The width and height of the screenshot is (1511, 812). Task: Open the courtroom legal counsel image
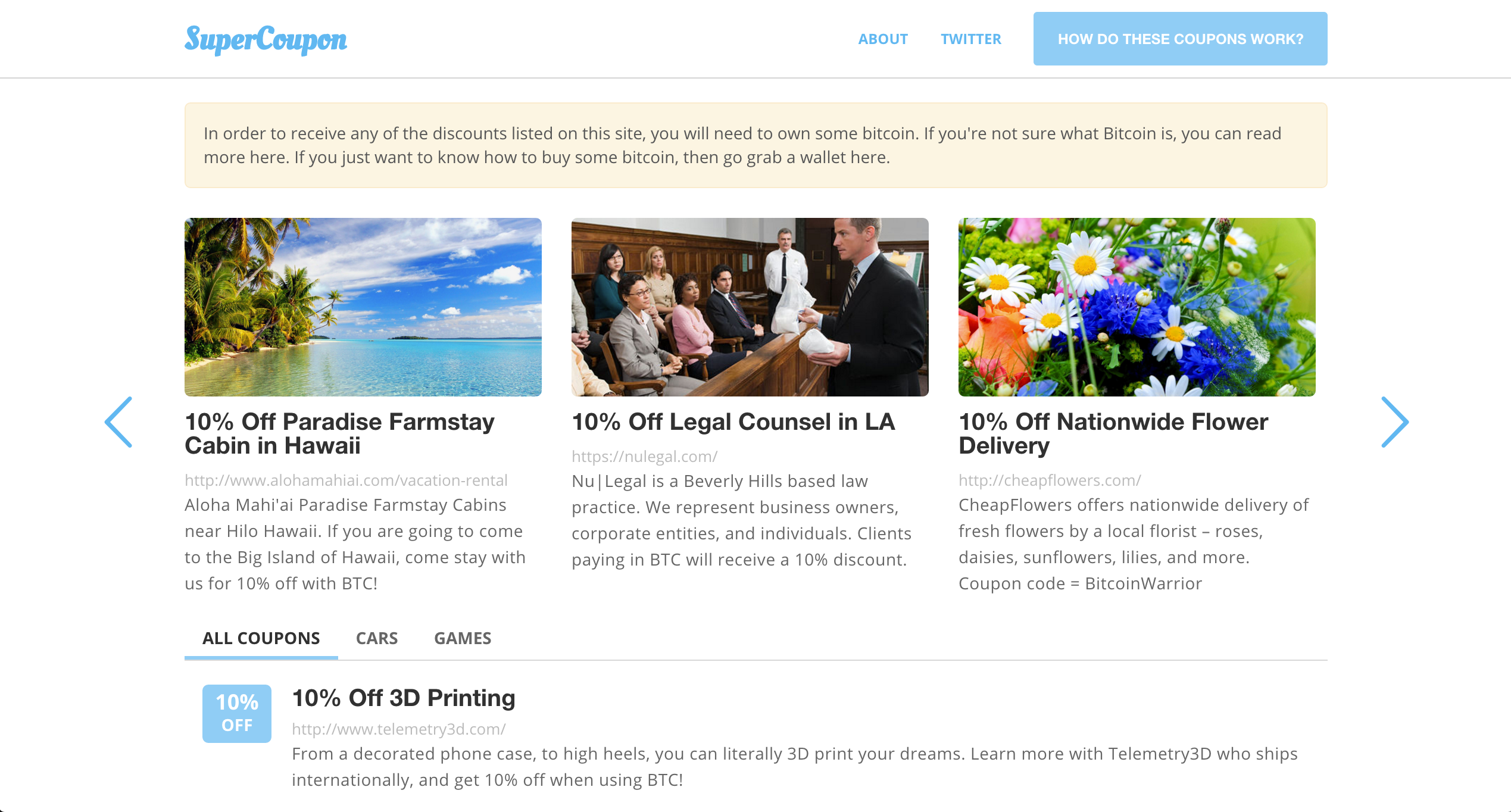coord(750,307)
